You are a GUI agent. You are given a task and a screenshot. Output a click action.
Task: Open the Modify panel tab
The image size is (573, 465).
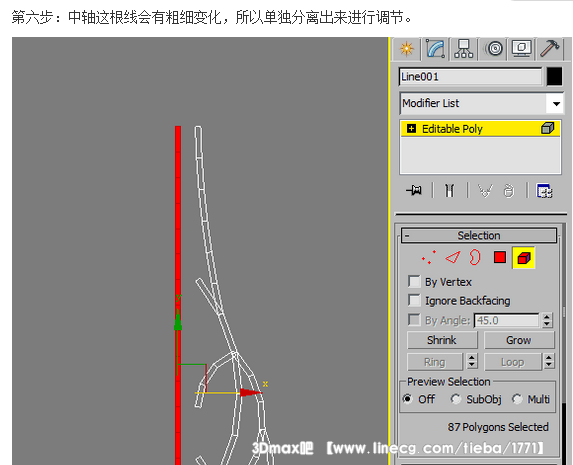[x=436, y=49]
